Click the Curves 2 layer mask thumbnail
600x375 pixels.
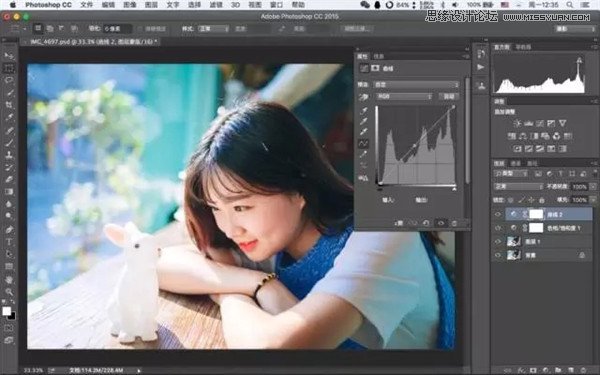tap(536, 215)
